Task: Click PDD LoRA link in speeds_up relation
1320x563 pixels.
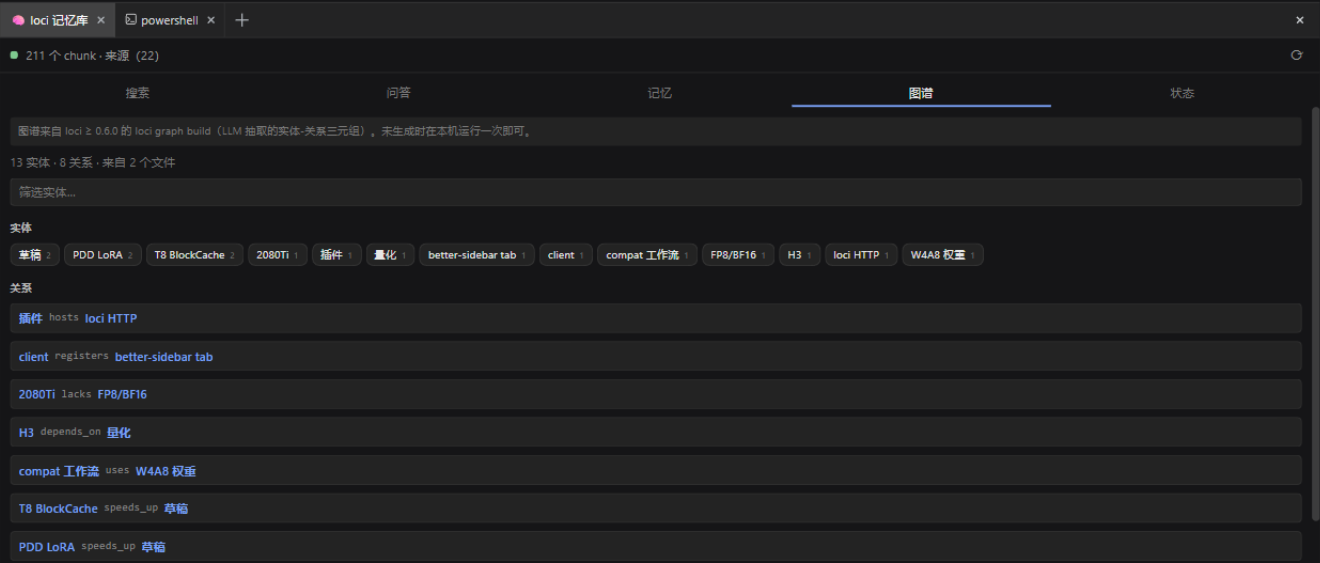Action: coord(47,547)
